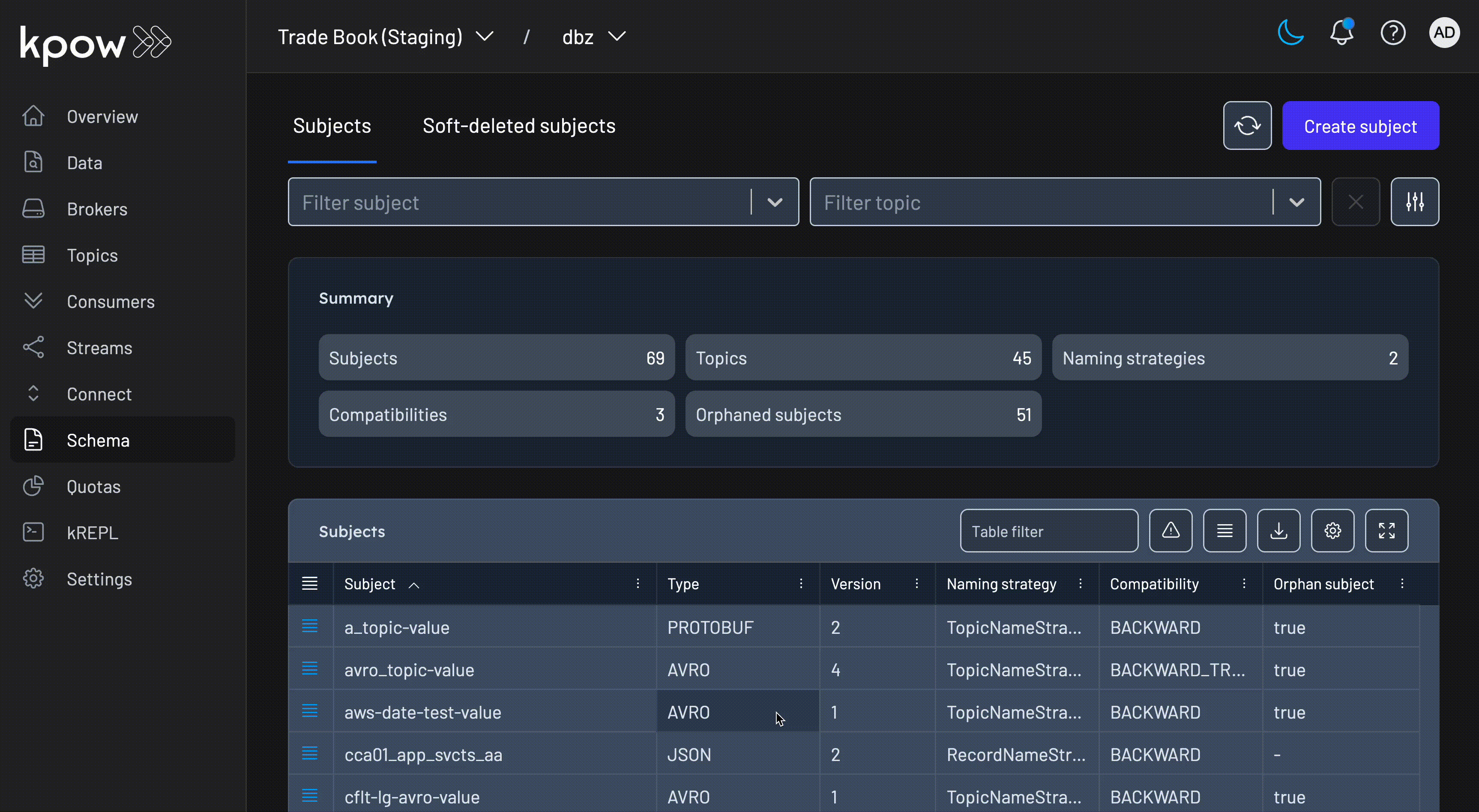Open advanced filter options sliders icon
The width and height of the screenshot is (1479, 812).
(1415, 201)
